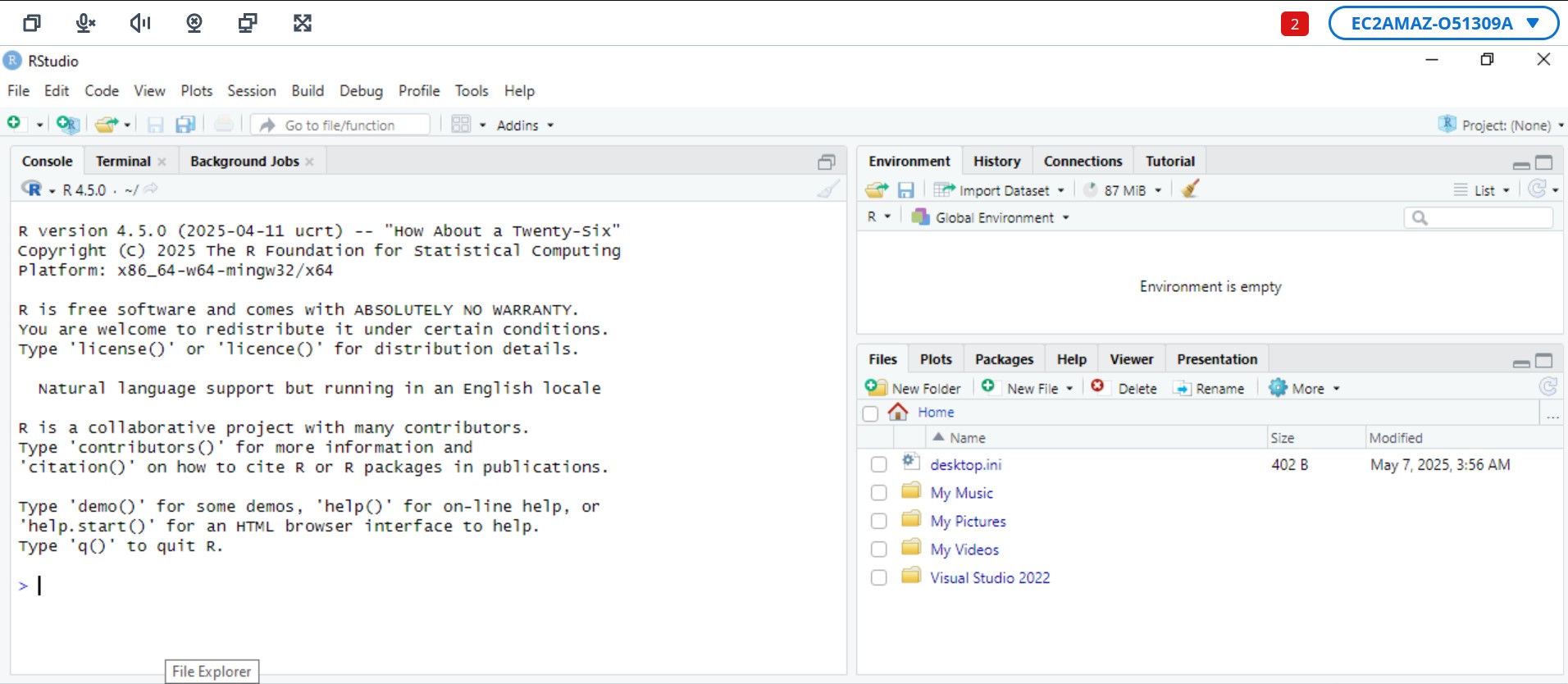This screenshot has height=684, width=1568.
Task: Open the EC2AMAZ-O51309A session dropdown
Action: click(x=1443, y=23)
